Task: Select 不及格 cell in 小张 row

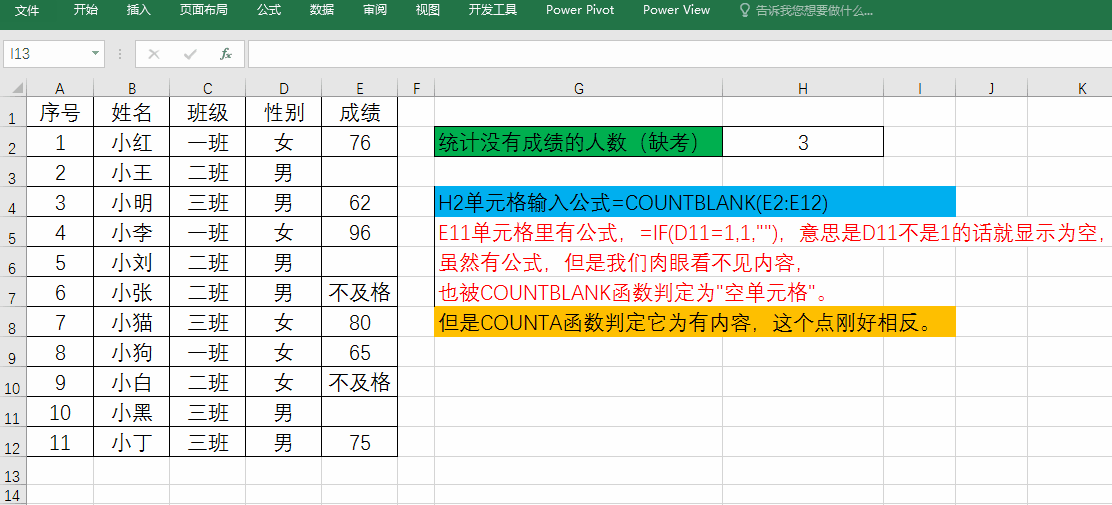Action: (360, 292)
